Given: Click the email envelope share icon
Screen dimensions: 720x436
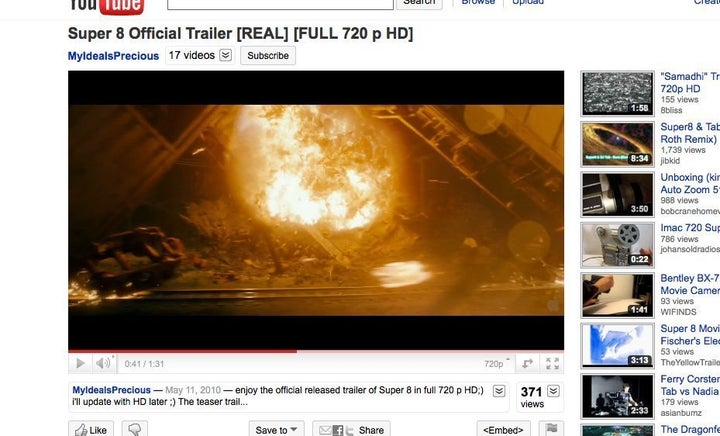Looking at the screenshot, I should (325, 430).
